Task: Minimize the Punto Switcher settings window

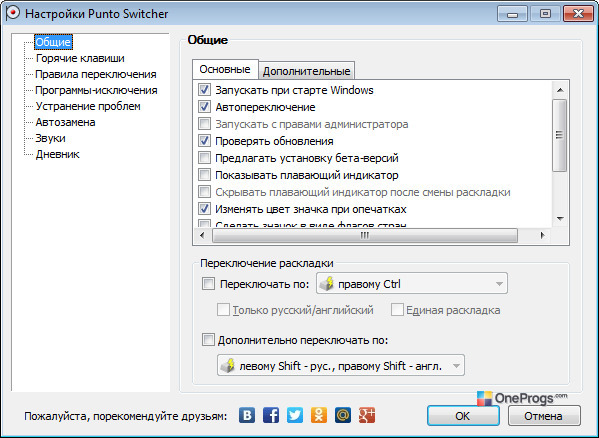Action: coord(512,14)
